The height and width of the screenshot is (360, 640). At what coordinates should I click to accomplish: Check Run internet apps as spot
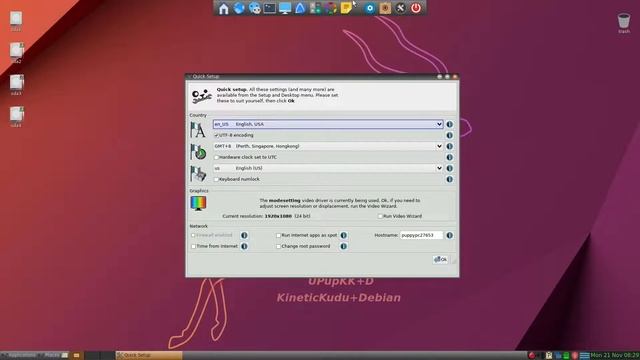(x=278, y=235)
